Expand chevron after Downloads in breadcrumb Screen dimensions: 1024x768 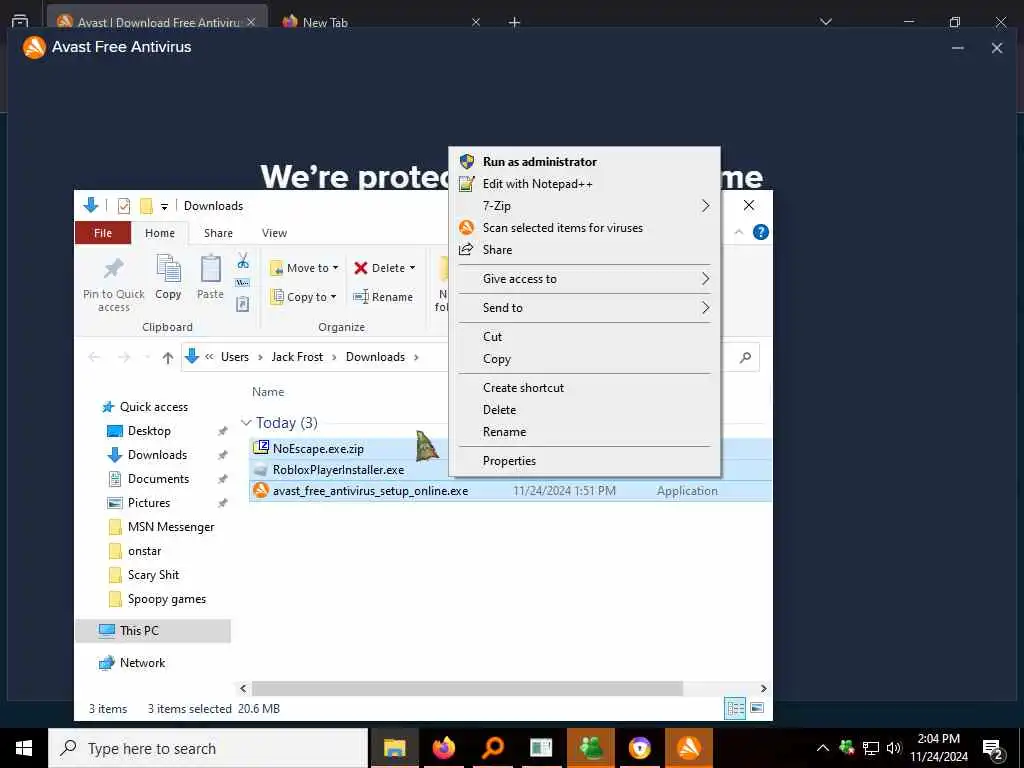click(x=416, y=357)
